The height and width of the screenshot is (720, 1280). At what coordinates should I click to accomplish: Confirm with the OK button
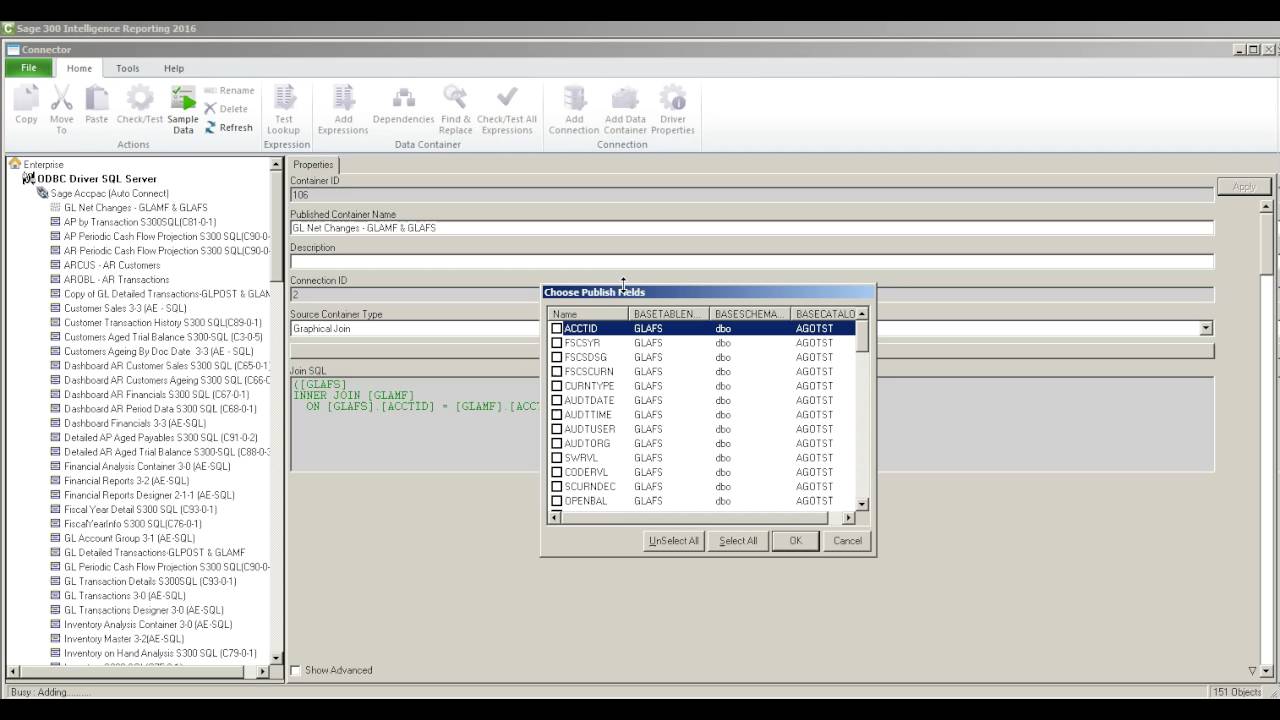[795, 541]
